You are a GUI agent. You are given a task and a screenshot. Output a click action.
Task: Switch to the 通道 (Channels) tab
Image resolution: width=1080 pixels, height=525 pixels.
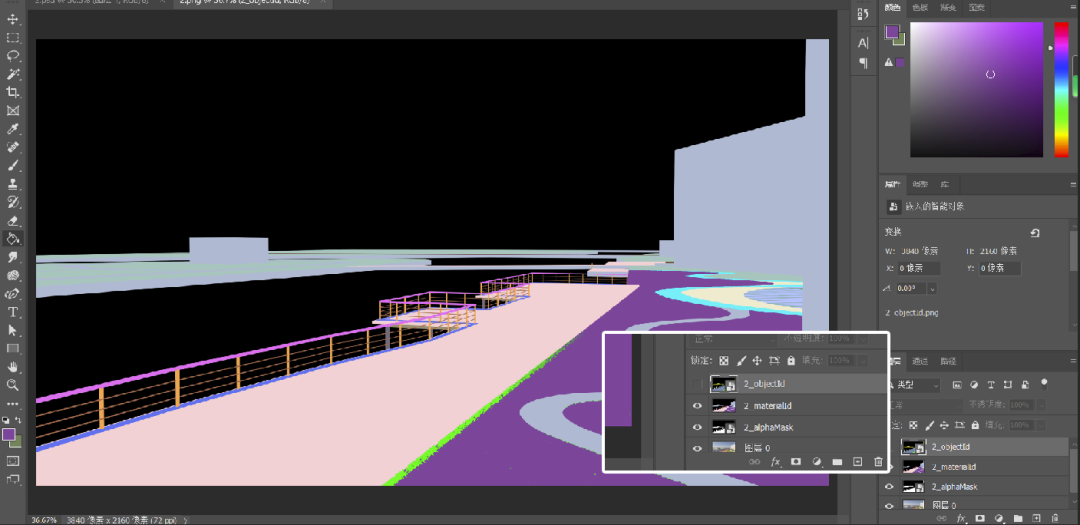tap(920, 361)
